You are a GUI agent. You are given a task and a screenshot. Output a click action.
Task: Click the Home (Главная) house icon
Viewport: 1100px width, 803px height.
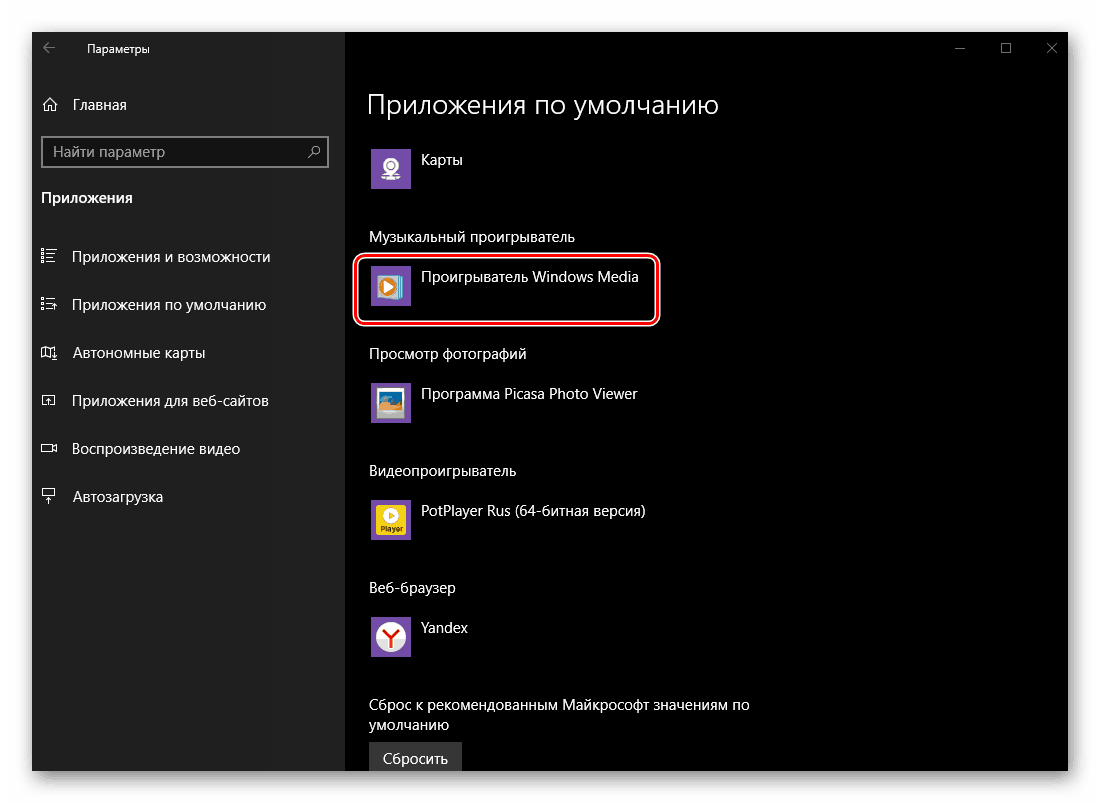coord(49,104)
